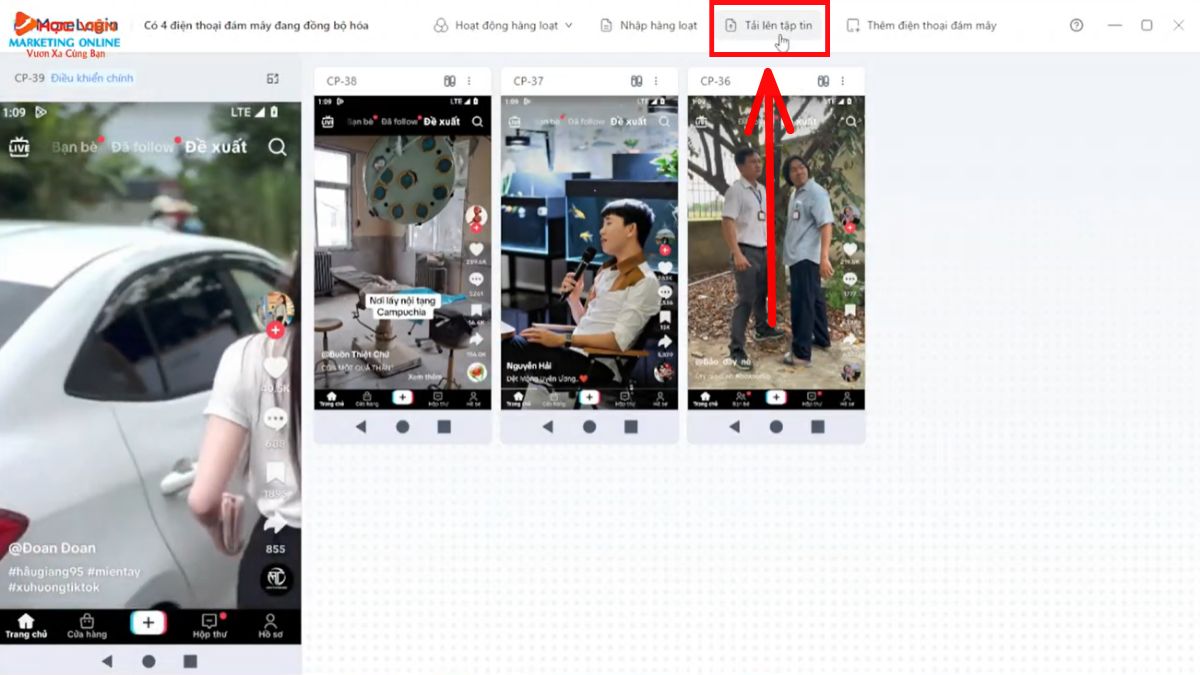Like the video on CP-36 phone

[851, 249]
